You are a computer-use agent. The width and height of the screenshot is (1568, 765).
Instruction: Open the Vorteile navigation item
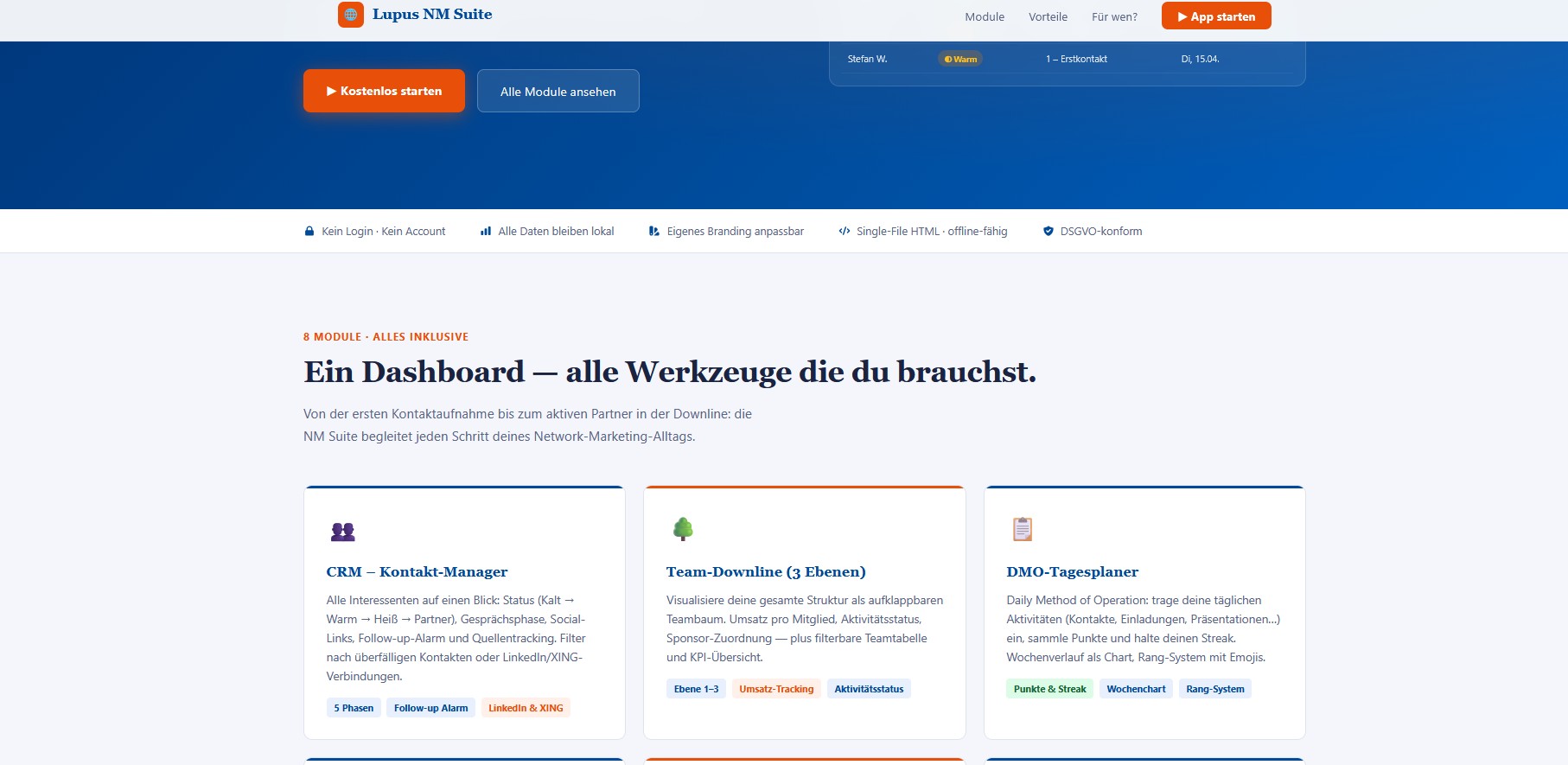(x=1048, y=16)
